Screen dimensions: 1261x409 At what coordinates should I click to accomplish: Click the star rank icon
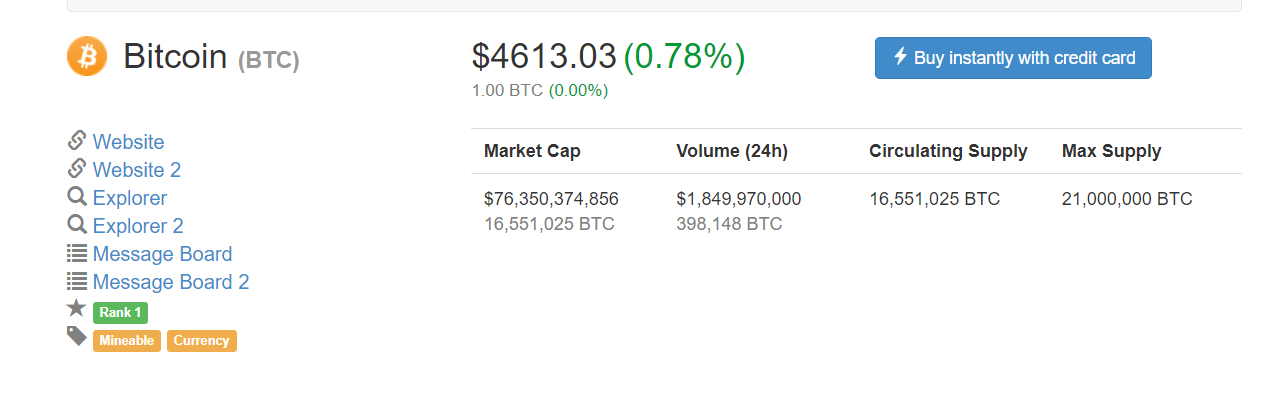click(x=77, y=309)
